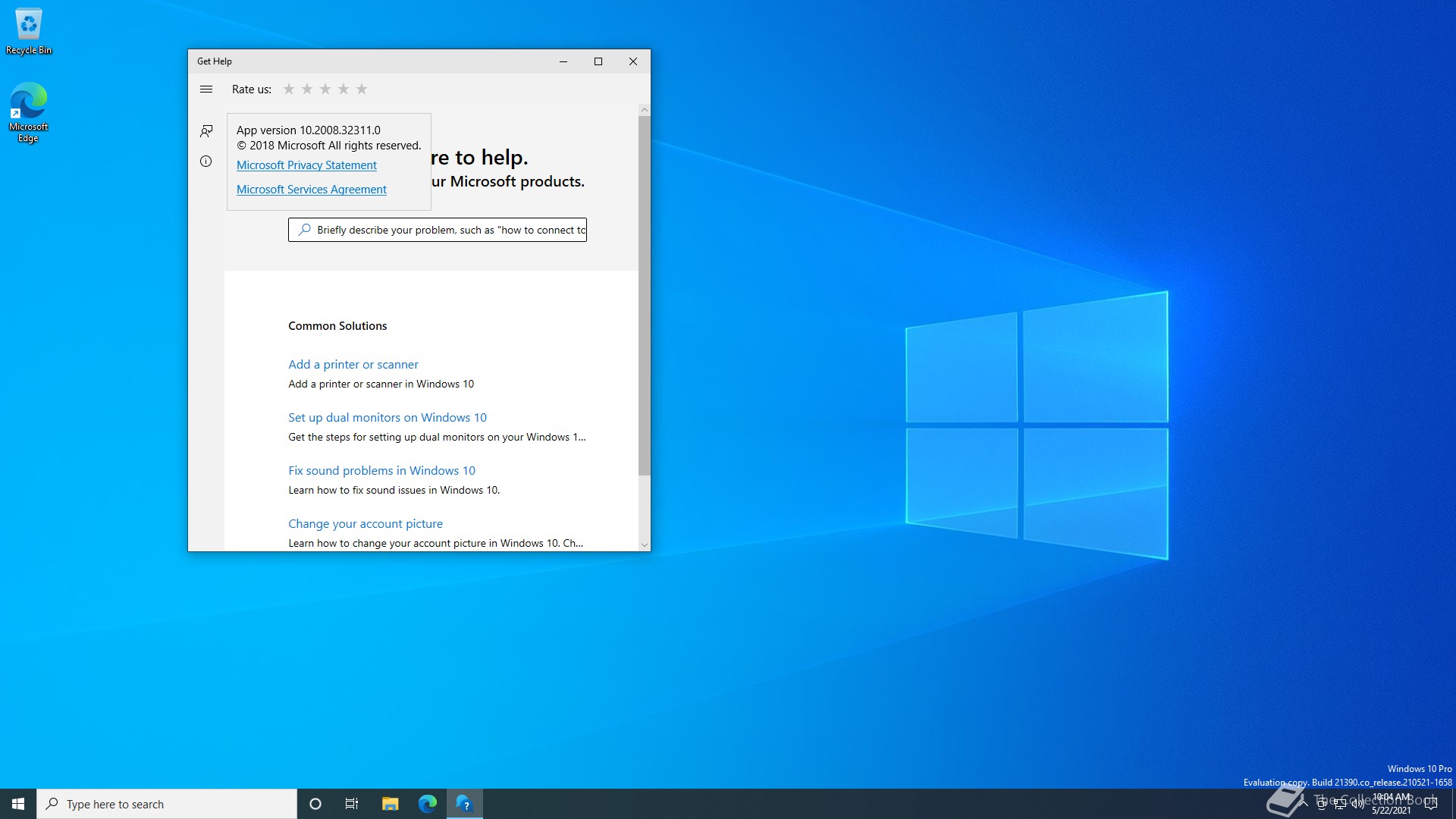Open Microsoft Privacy Statement link
Viewport: 1456px width, 819px height.
tap(306, 165)
